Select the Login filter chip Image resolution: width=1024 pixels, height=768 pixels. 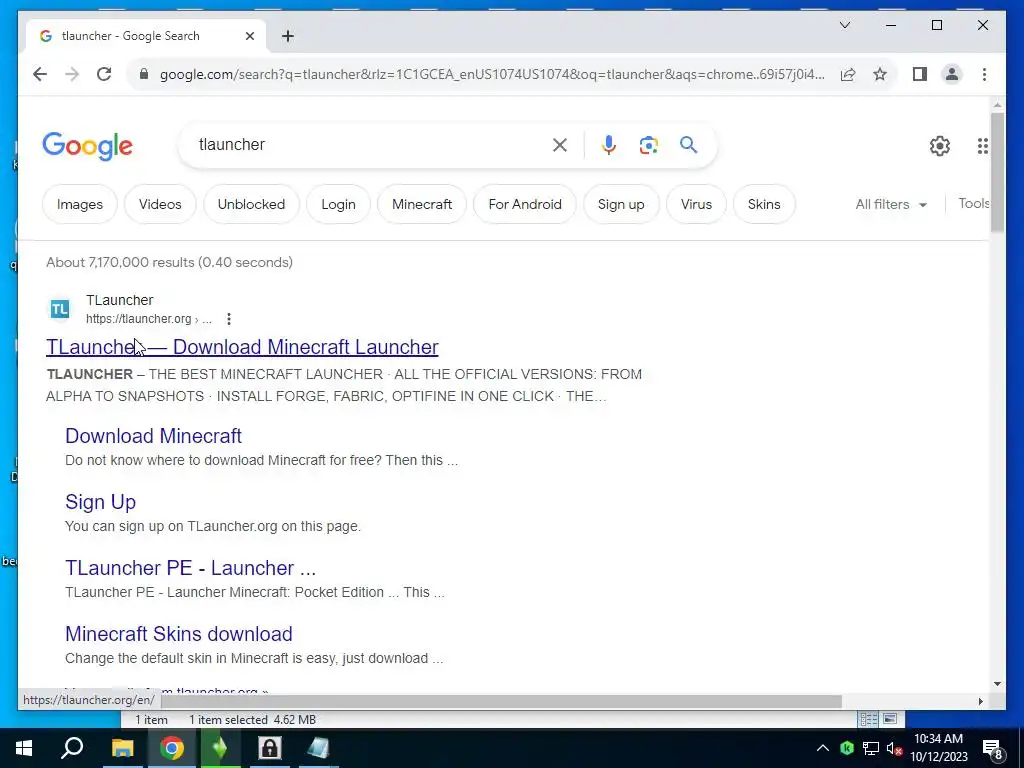(338, 204)
